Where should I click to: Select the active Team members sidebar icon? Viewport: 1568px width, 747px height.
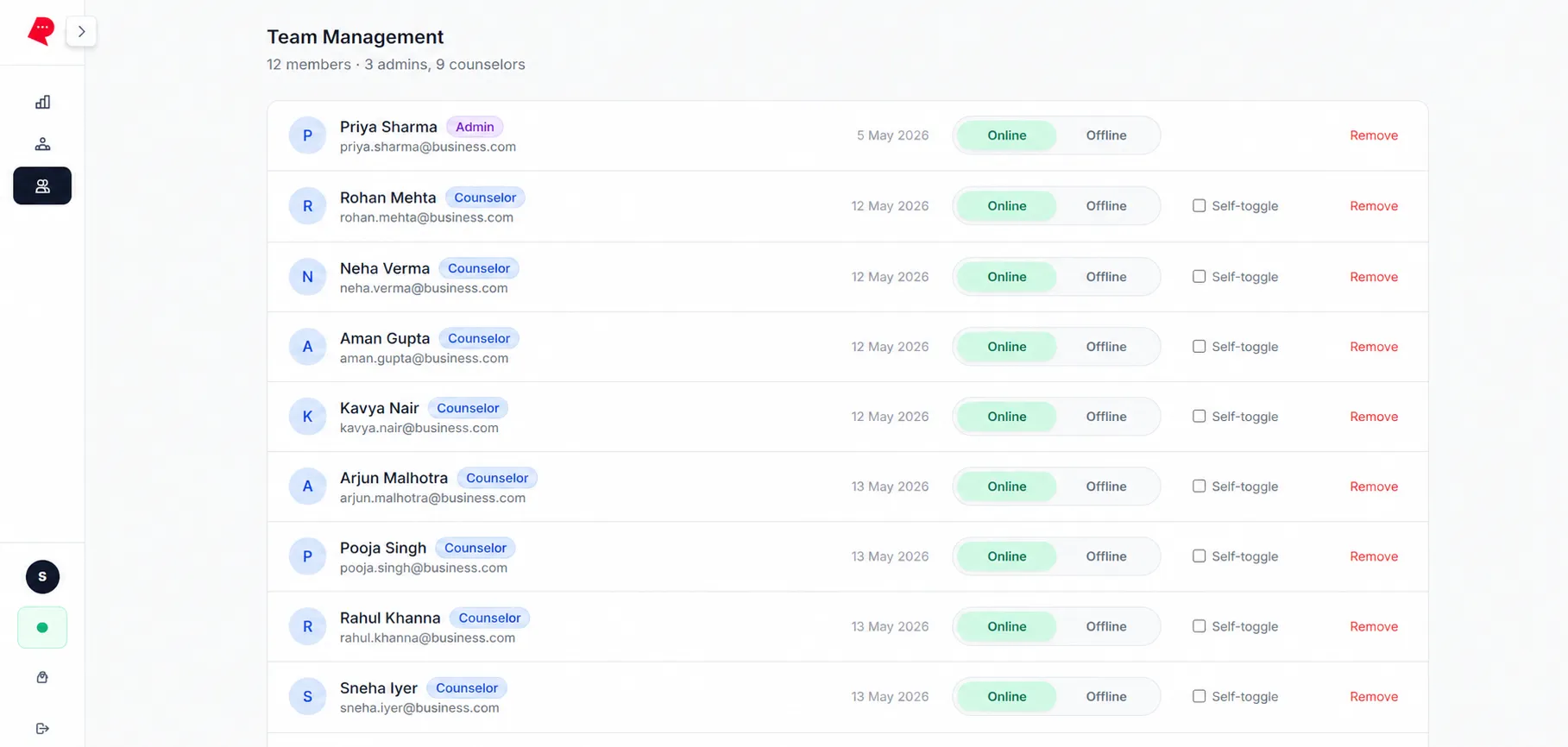(42, 185)
